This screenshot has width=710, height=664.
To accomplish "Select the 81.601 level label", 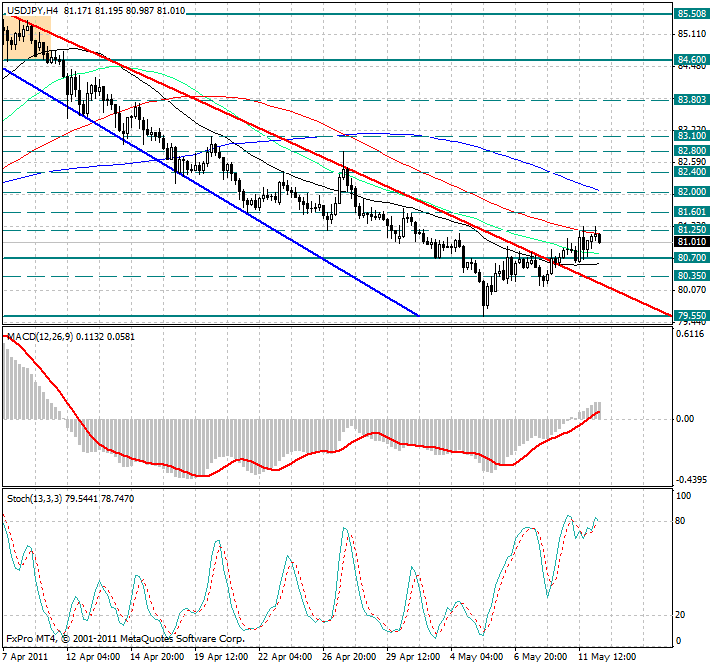I will (691, 212).
